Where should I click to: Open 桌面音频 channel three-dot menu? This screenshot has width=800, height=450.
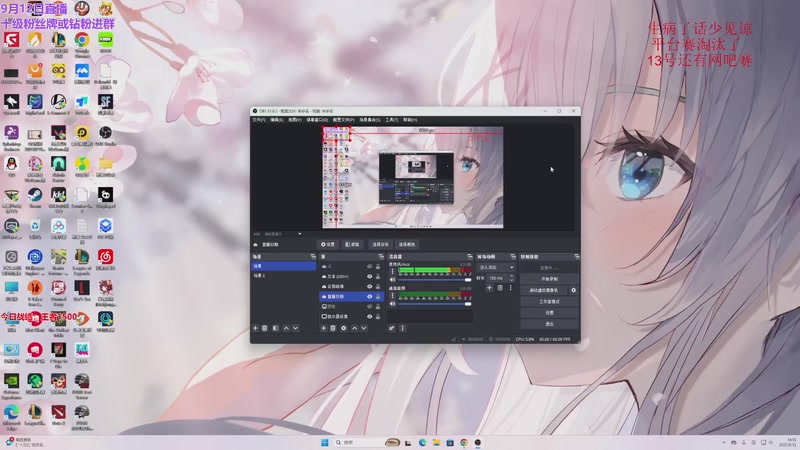click(x=392, y=295)
